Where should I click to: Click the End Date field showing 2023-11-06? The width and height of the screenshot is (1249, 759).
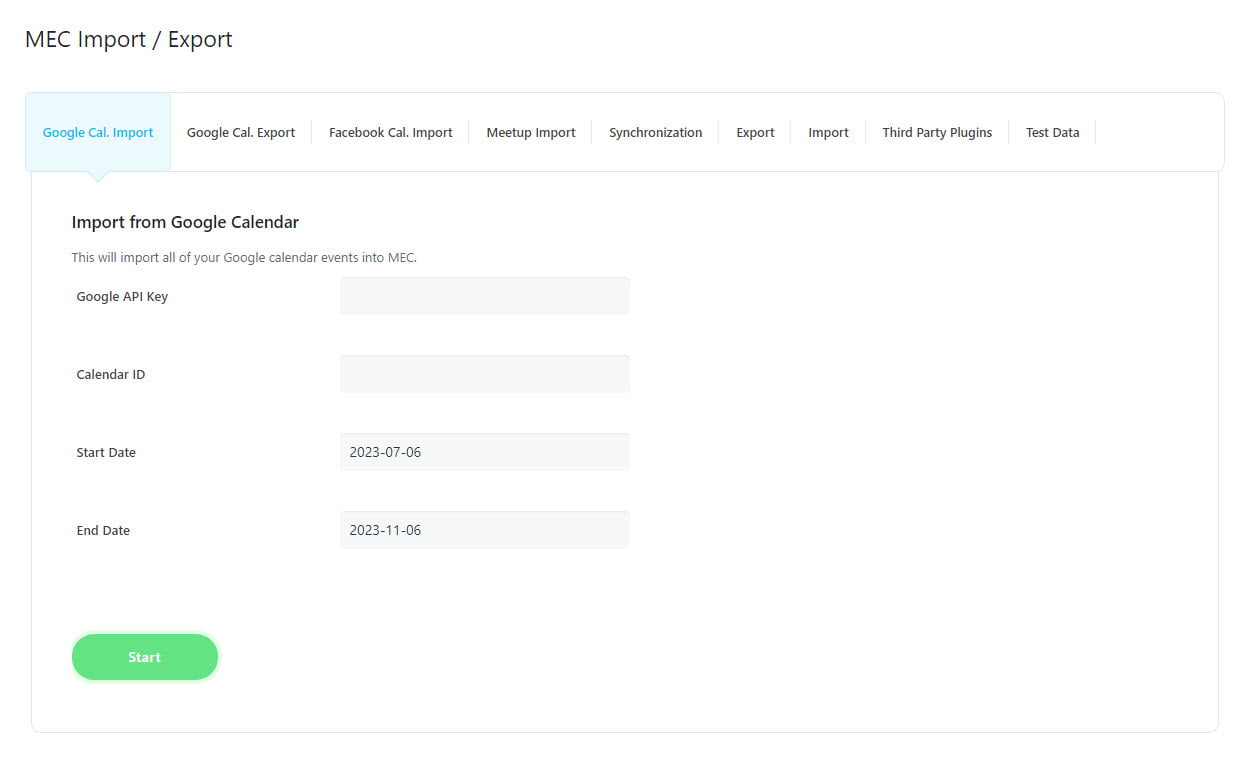[484, 530]
